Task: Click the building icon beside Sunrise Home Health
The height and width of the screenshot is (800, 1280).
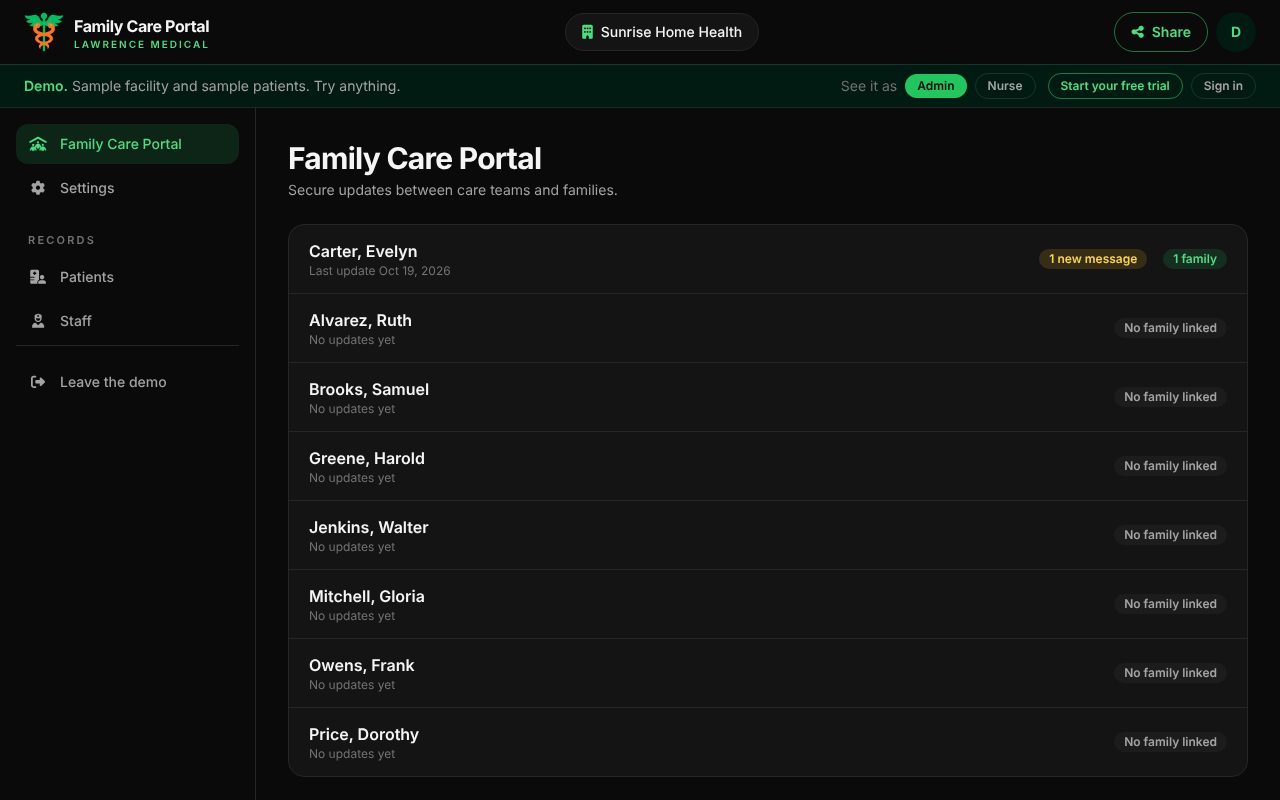Action: [588, 32]
